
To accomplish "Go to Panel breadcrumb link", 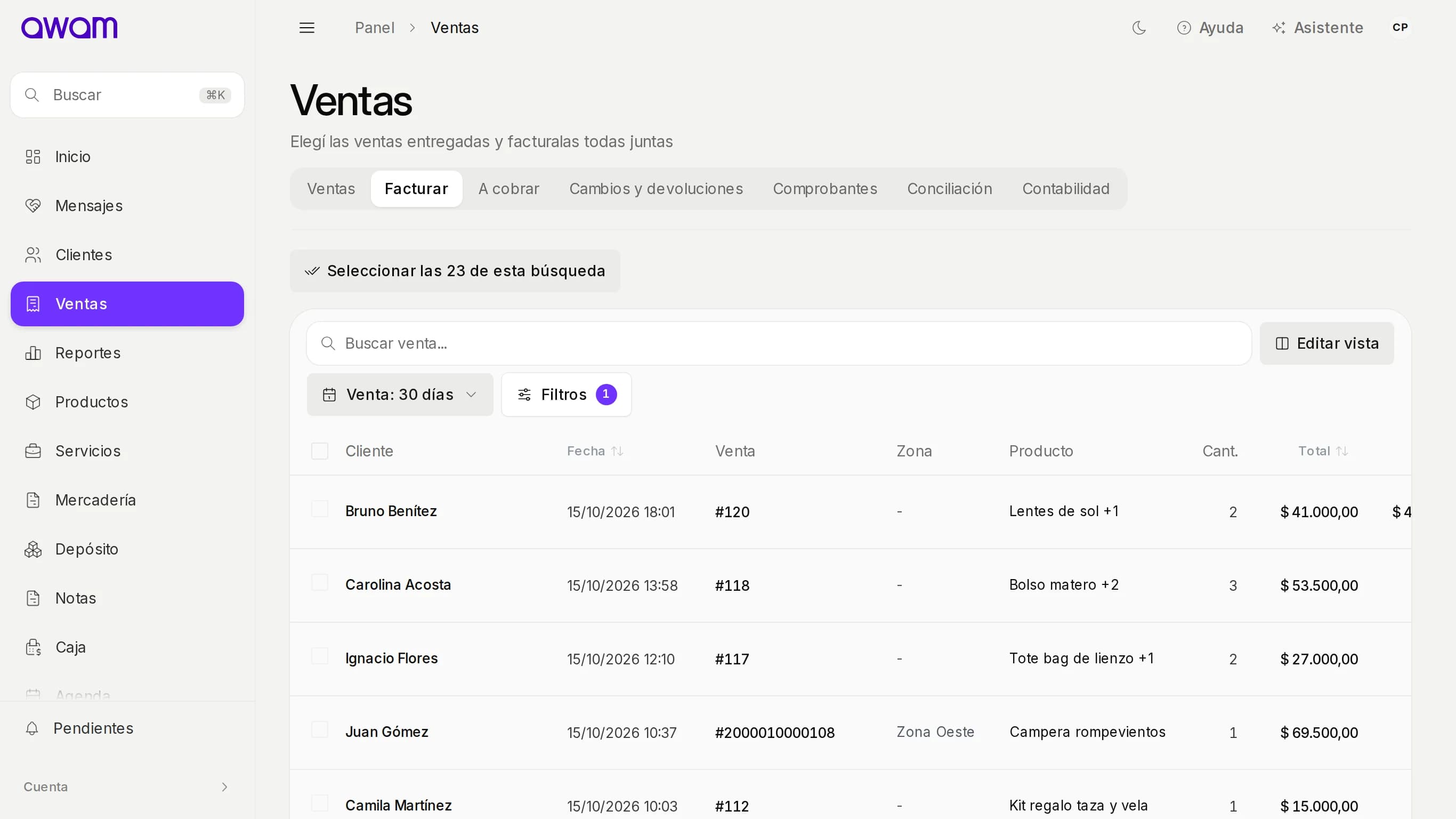I will point(374,28).
